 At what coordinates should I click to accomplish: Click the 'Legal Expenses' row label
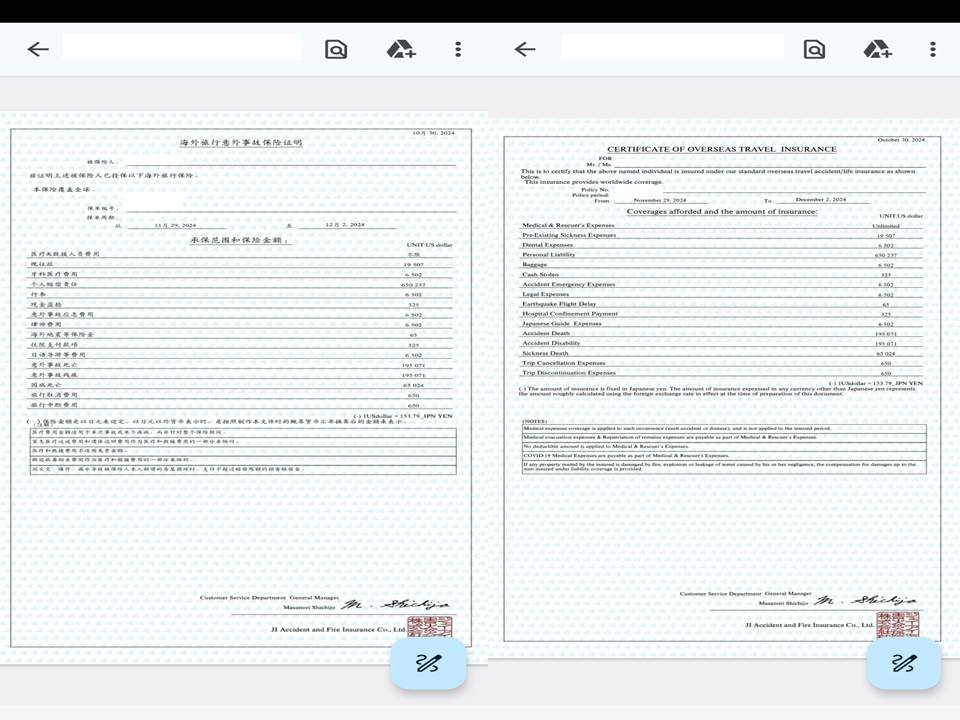coord(546,294)
